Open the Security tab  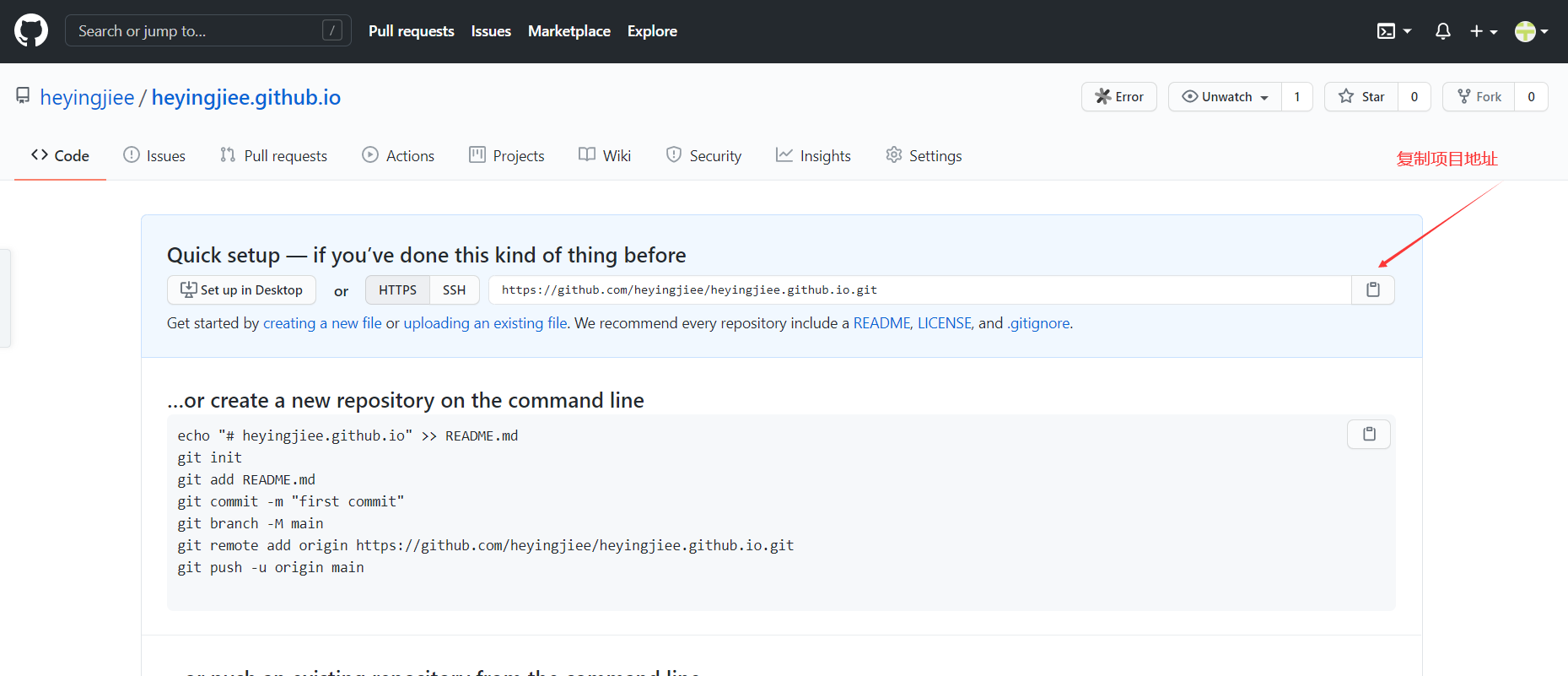[703, 155]
